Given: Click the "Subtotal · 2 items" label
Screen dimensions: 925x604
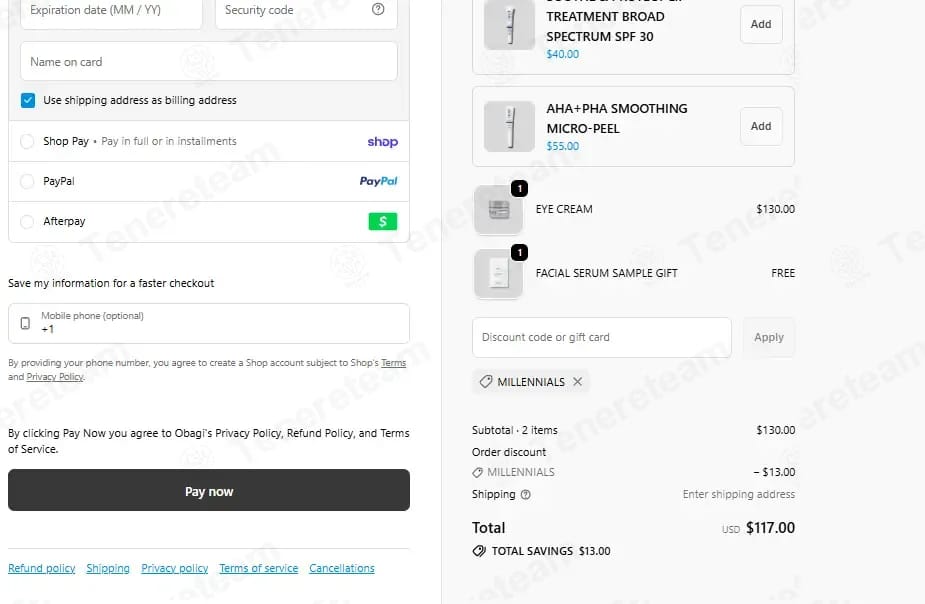Looking at the screenshot, I should pos(514,430).
